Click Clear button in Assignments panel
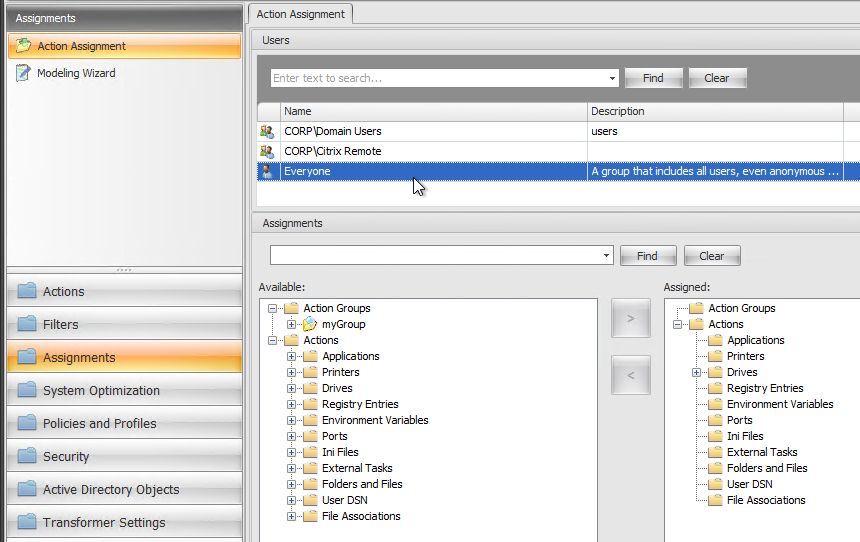860x542 pixels. pos(711,256)
